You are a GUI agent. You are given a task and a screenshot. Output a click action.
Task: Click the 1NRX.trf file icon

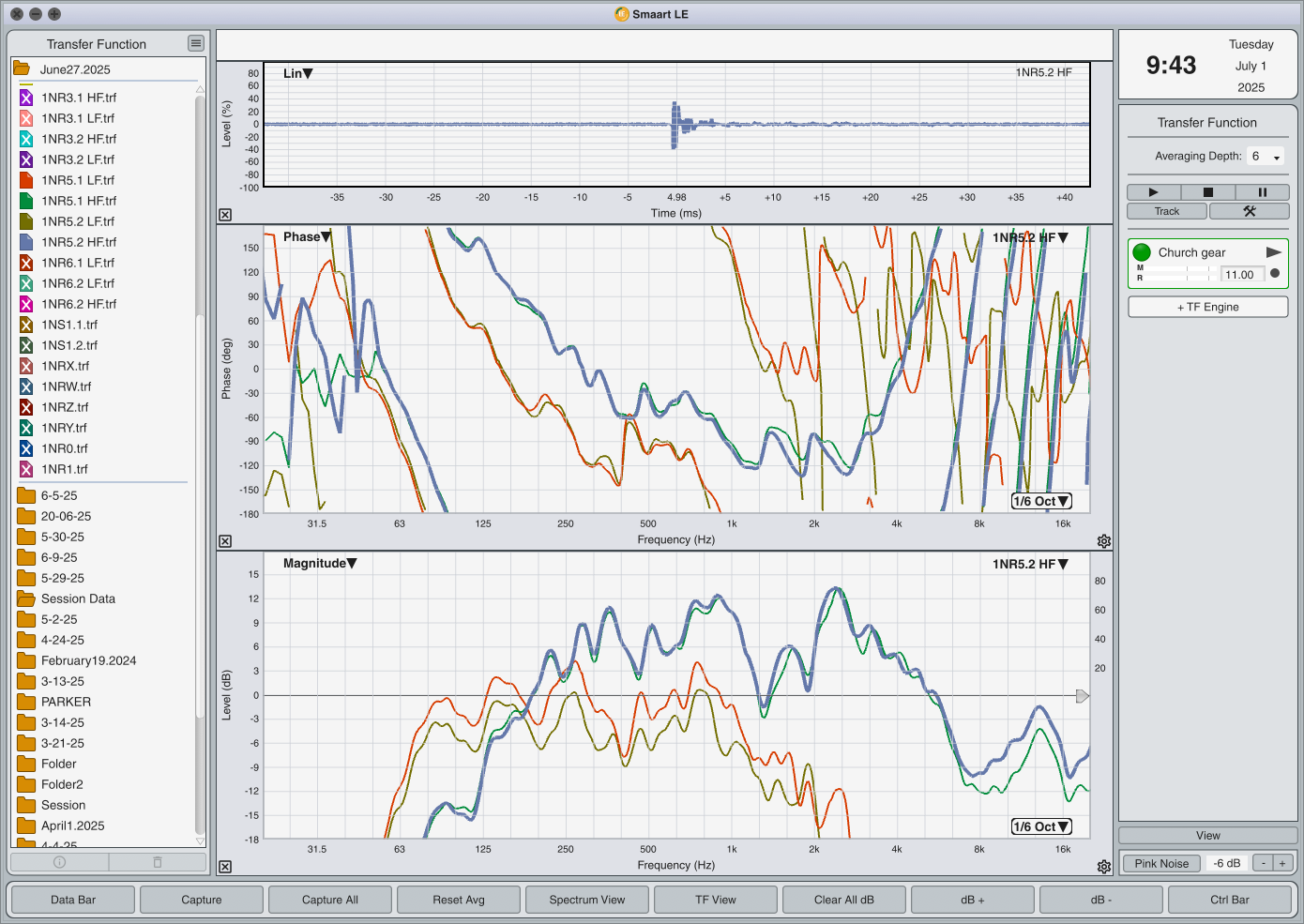(26, 366)
